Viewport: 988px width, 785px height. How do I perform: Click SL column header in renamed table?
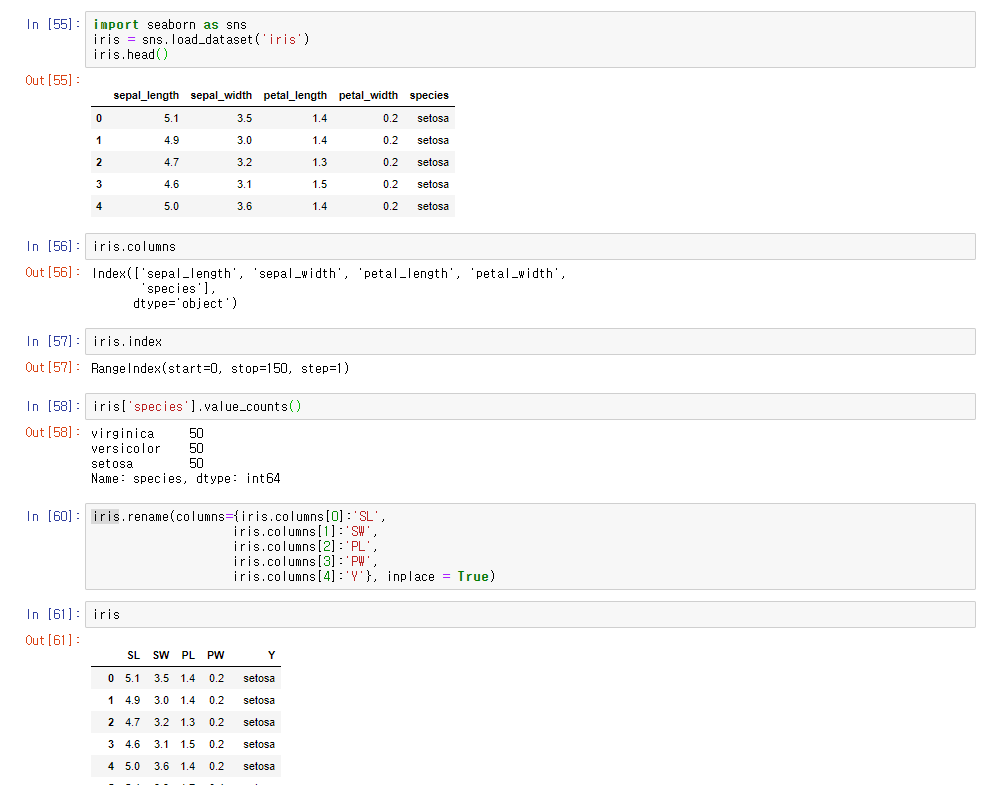click(133, 655)
